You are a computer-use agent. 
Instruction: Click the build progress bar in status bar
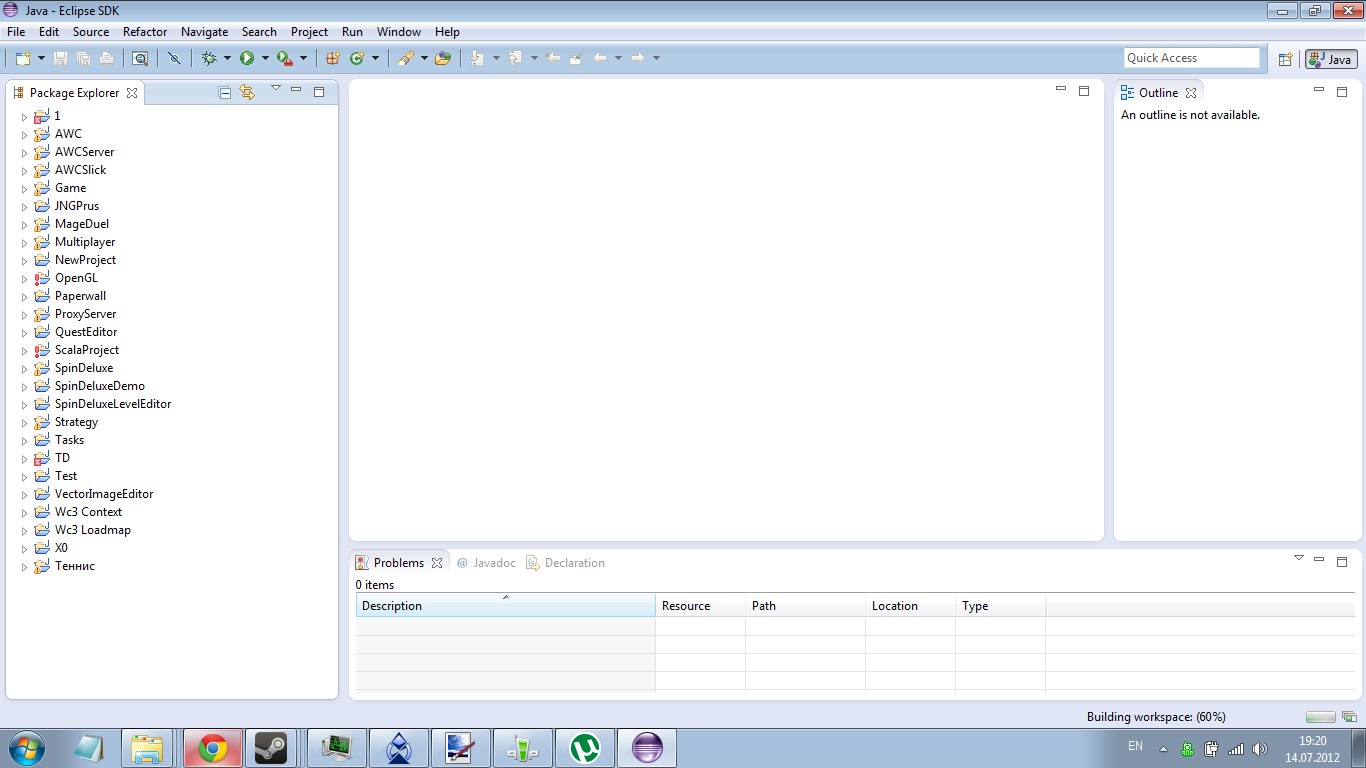tap(1321, 717)
